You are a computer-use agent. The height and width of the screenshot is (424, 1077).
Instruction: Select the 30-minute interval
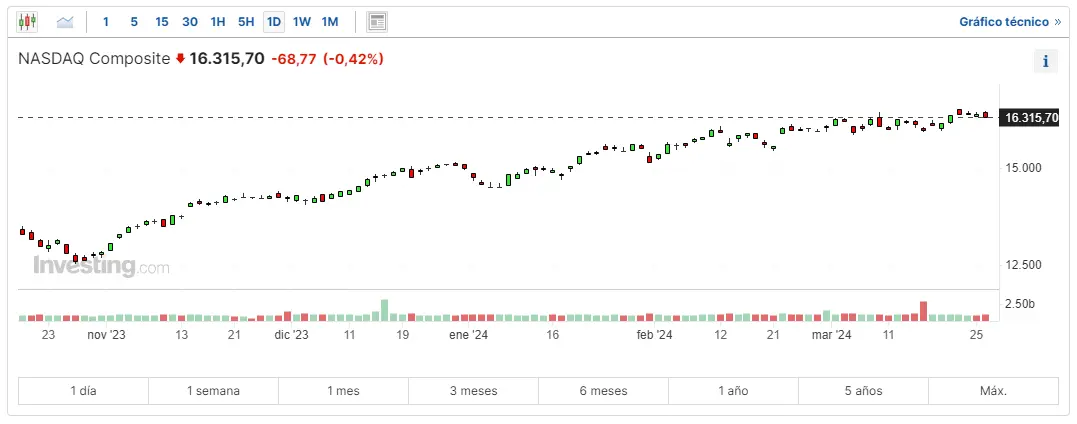pyautogui.click(x=190, y=21)
